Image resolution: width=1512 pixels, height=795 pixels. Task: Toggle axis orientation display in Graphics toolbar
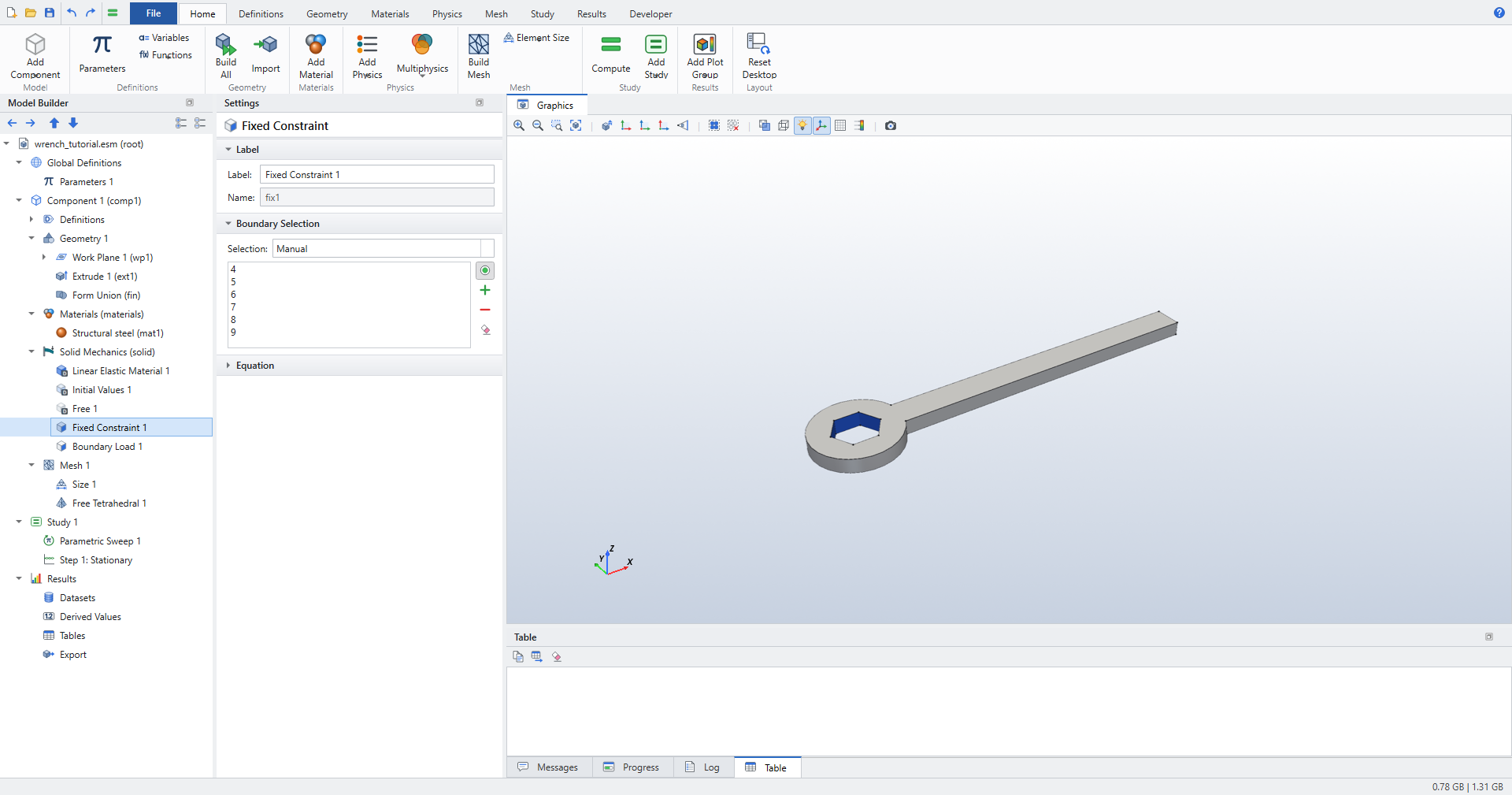pos(821,126)
